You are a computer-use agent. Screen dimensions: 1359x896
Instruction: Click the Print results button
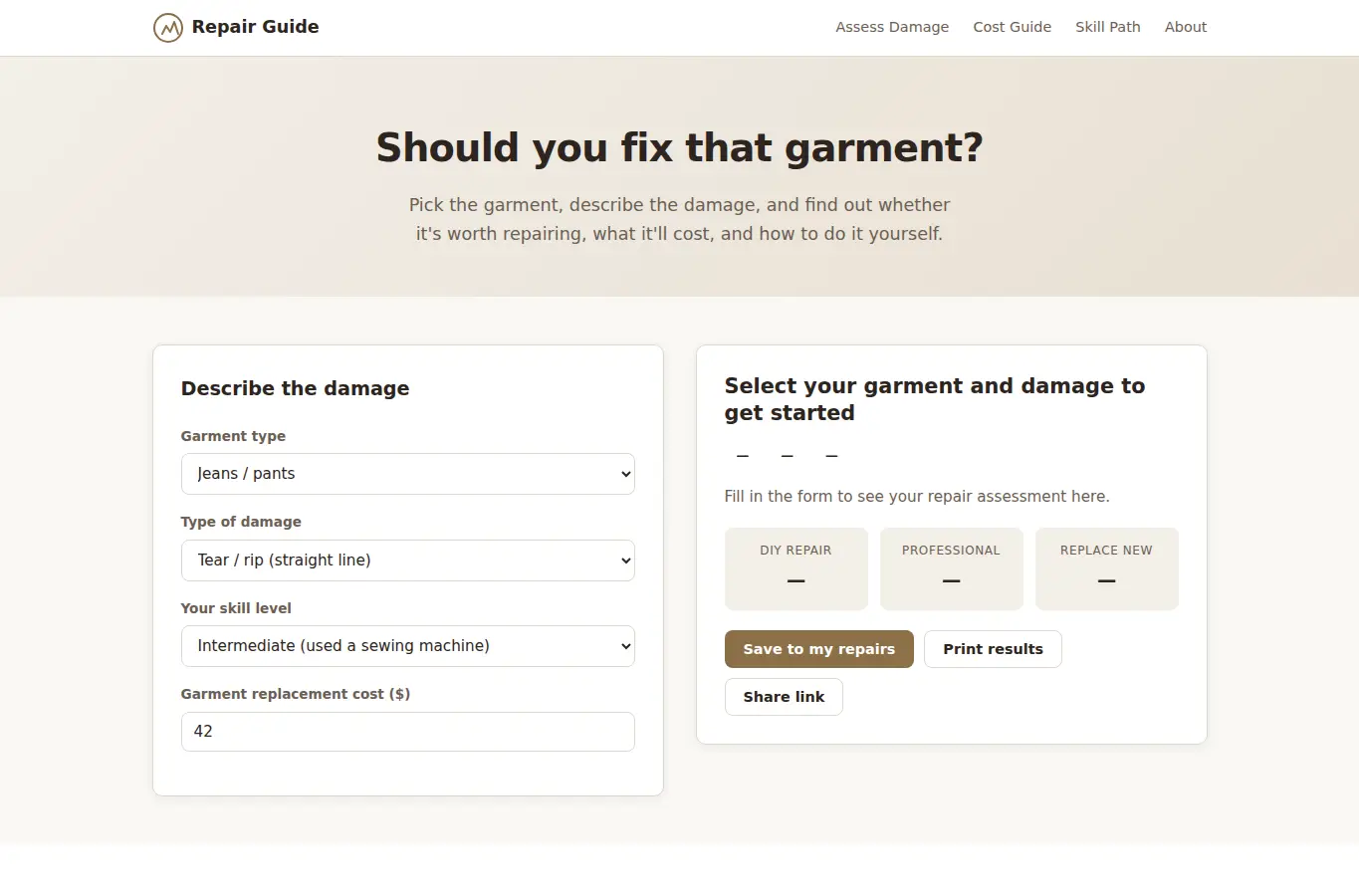(993, 649)
